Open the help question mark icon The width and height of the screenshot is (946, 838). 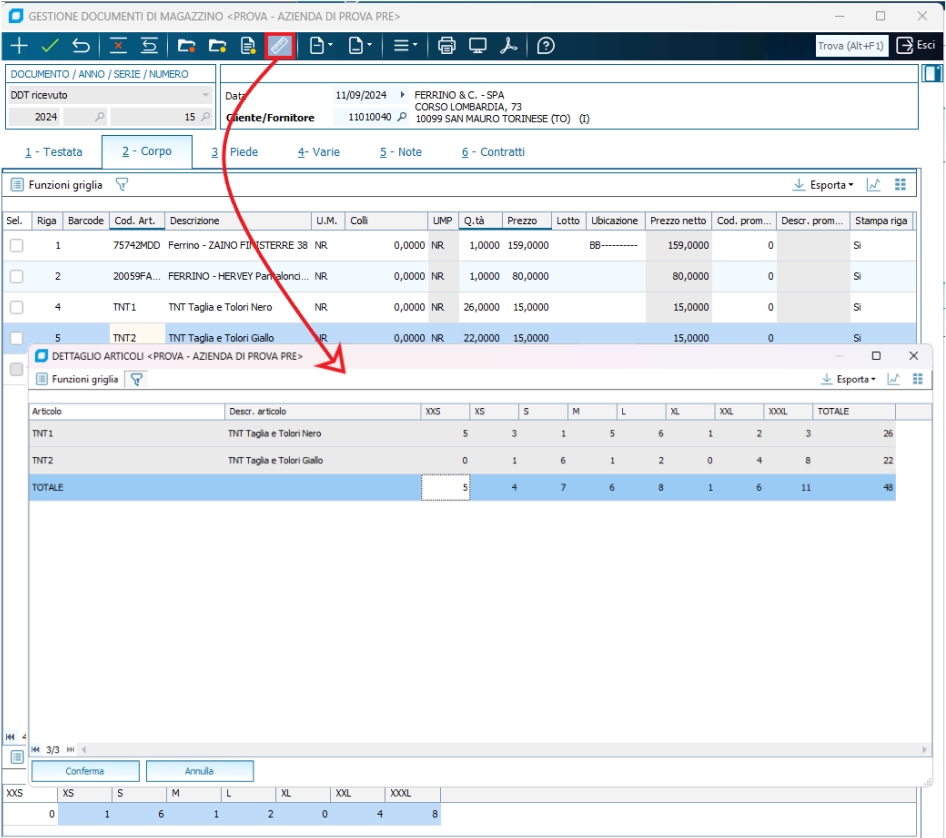coord(545,46)
